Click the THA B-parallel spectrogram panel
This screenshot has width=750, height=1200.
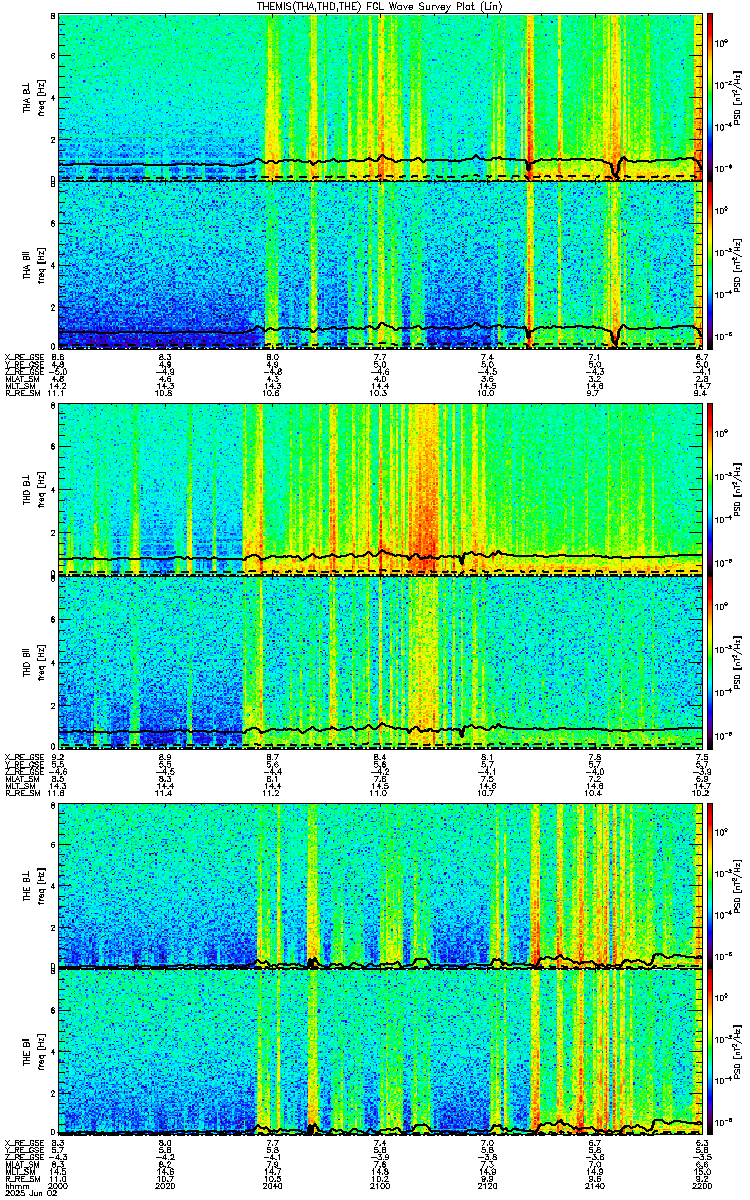click(x=381, y=265)
